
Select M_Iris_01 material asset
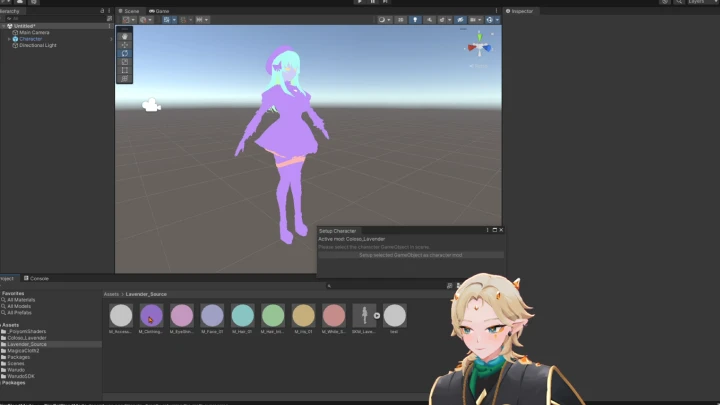(x=304, y=318)
